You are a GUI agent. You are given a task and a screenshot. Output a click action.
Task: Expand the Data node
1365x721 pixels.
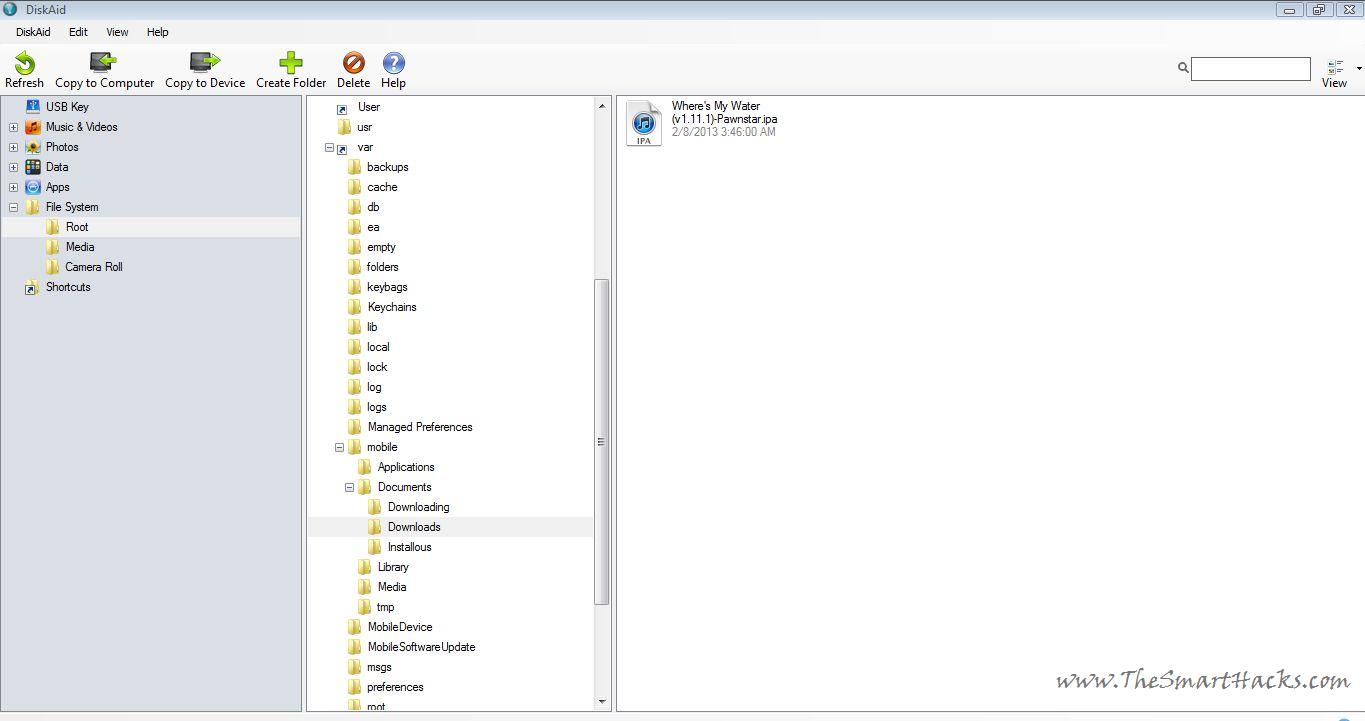pos(13,167)
